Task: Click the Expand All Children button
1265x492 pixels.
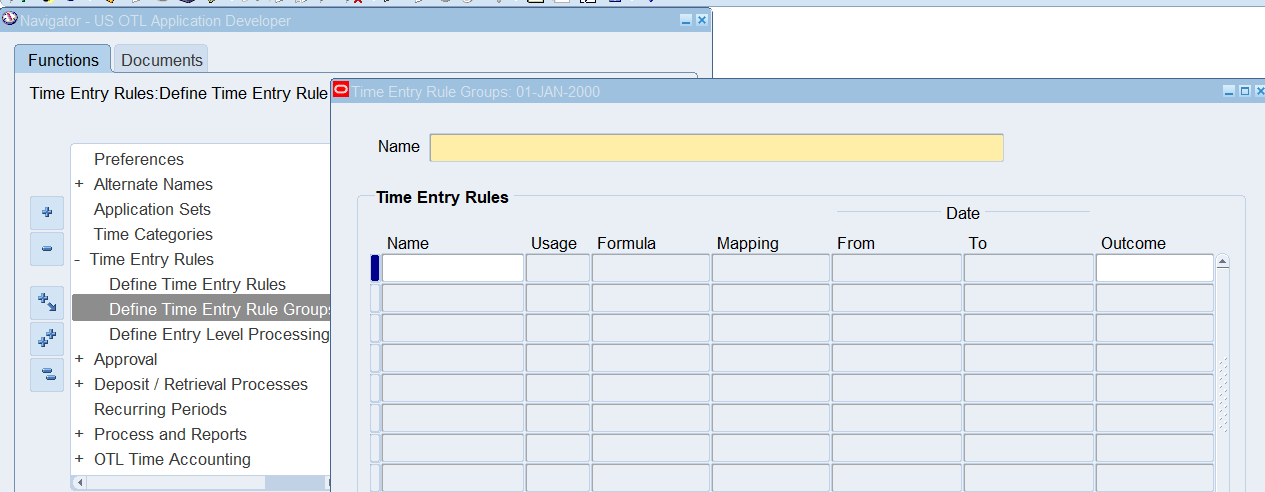Action: 46,302
